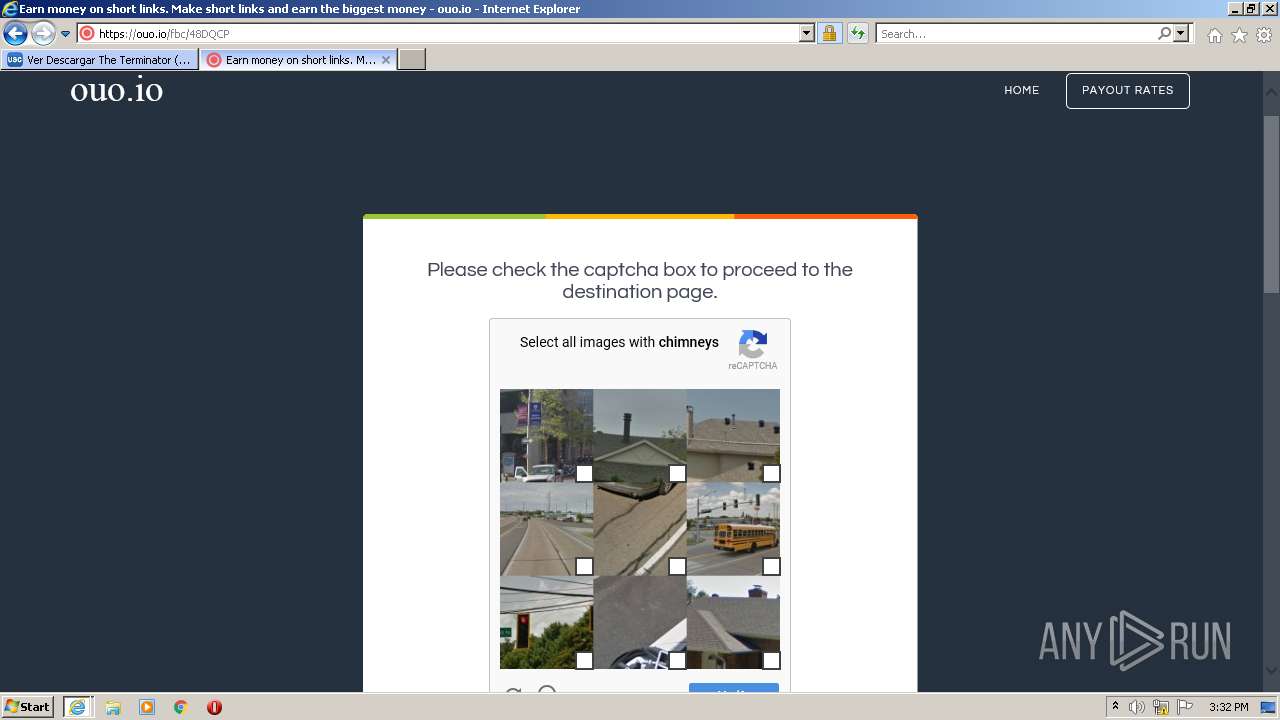The width and height of the screenshot is (1280, 720).
Task: Open the recent pages dropdown arrow
Action: [x=65, y=34]
